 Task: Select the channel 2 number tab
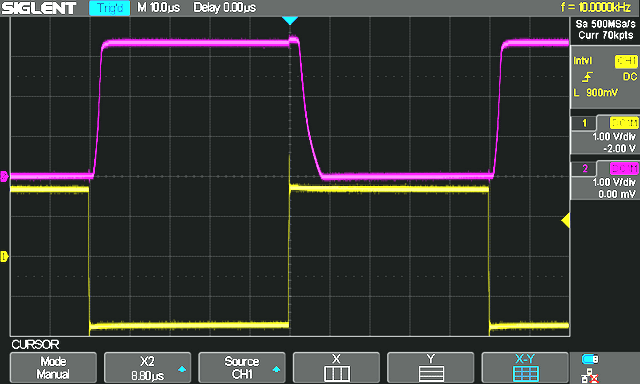pyautogui.click(x=584, y=169)
